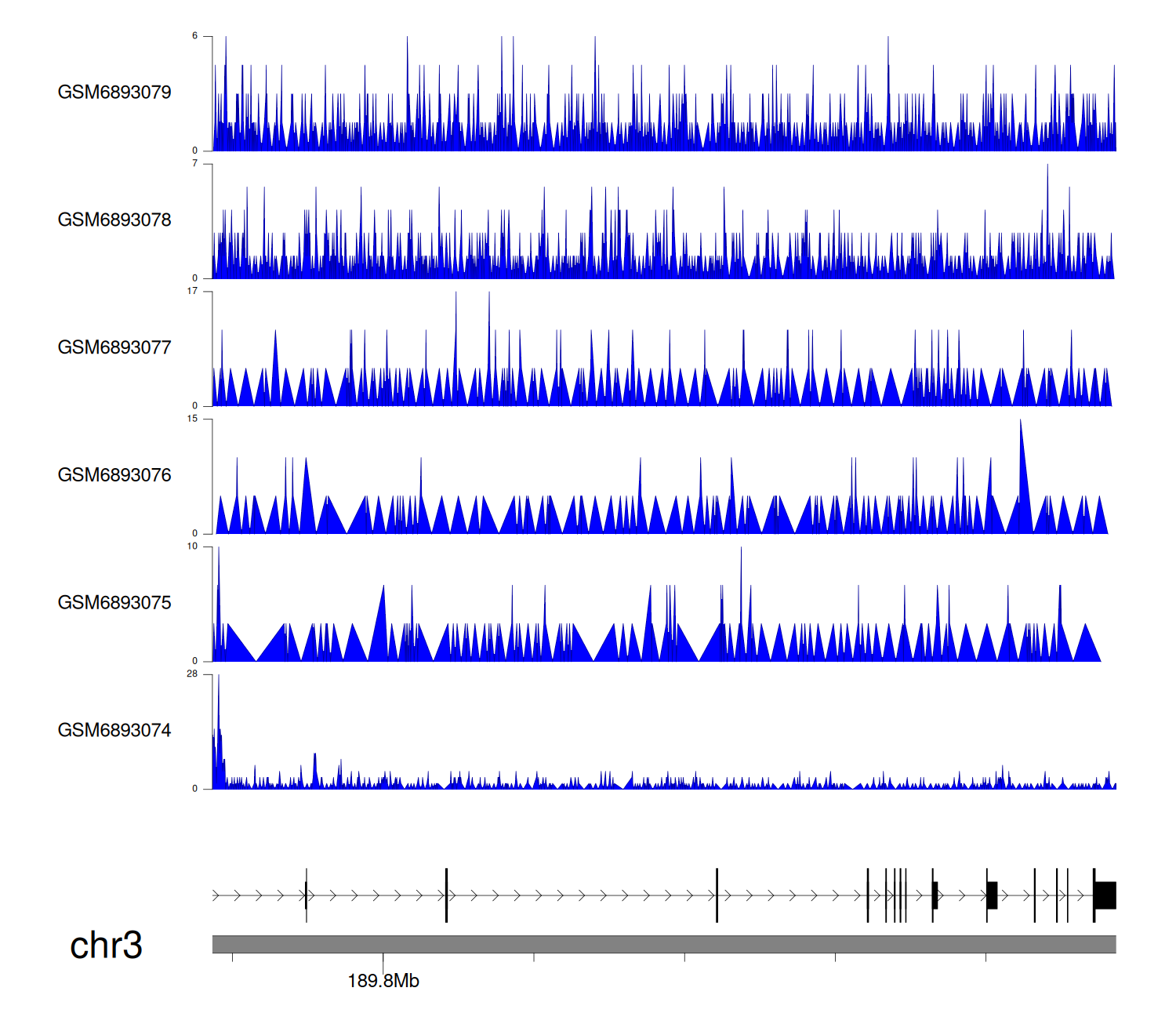This screenshot has height=1035, width=1176.
Task: Click the y-axis maximum 17 label
Action: point(192,292)
